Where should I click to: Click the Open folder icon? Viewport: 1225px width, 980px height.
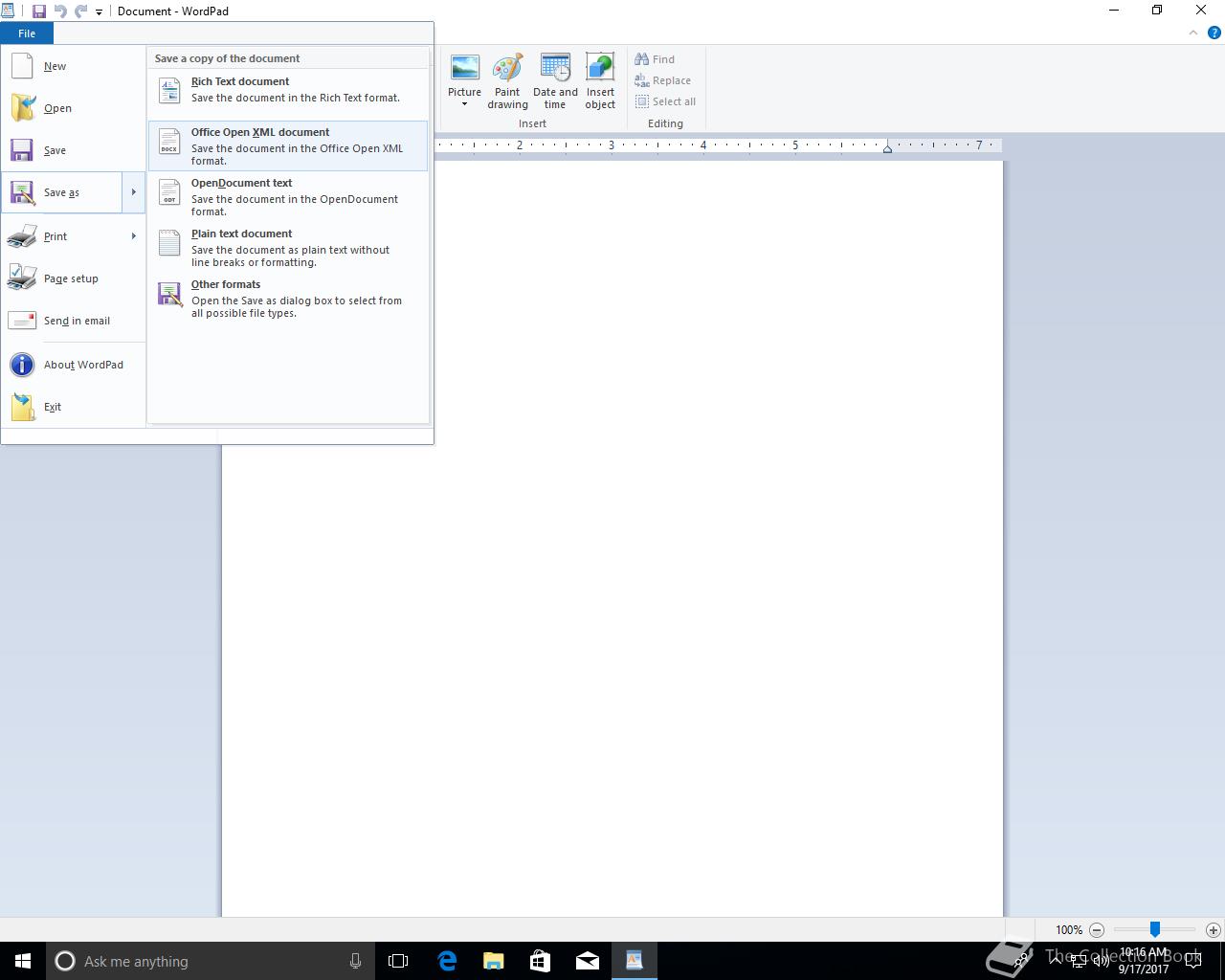pos(22,108)
